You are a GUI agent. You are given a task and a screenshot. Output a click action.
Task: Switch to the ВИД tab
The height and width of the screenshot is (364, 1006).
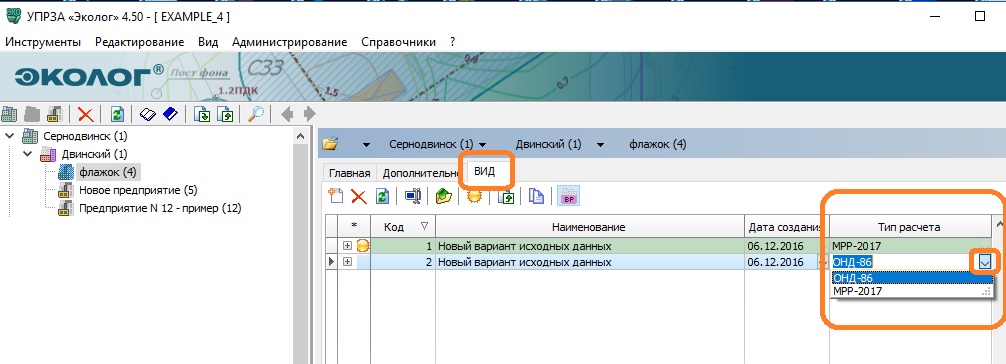(484, 172)
